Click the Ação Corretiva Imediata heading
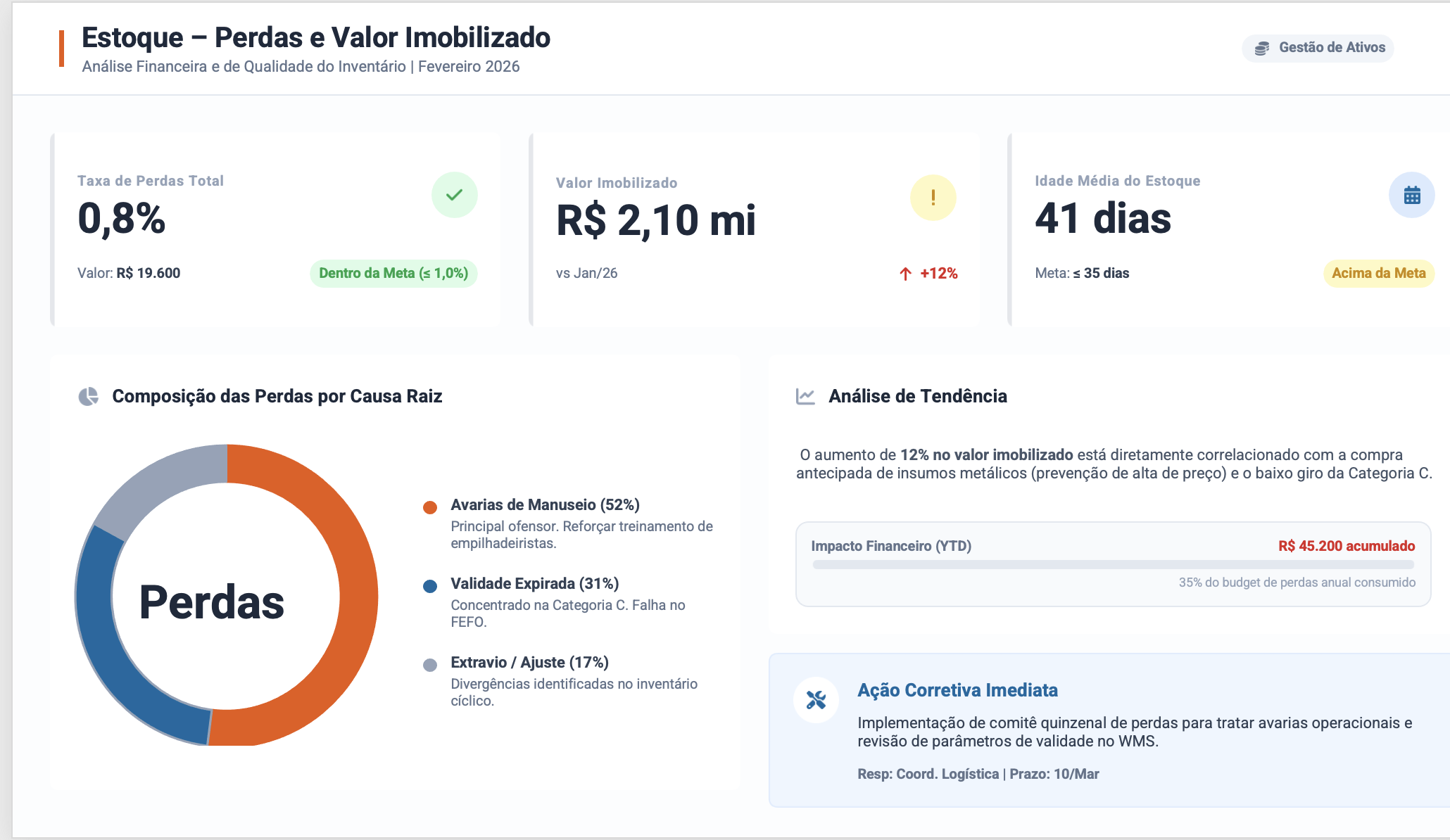Viewport: 1450px width, 840px height. (x=957, y=690)
